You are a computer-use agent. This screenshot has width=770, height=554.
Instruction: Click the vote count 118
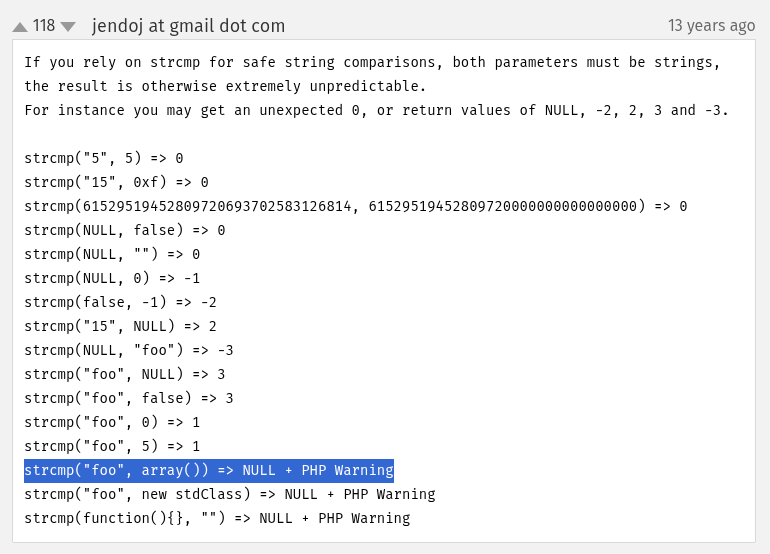coord(44,26)
